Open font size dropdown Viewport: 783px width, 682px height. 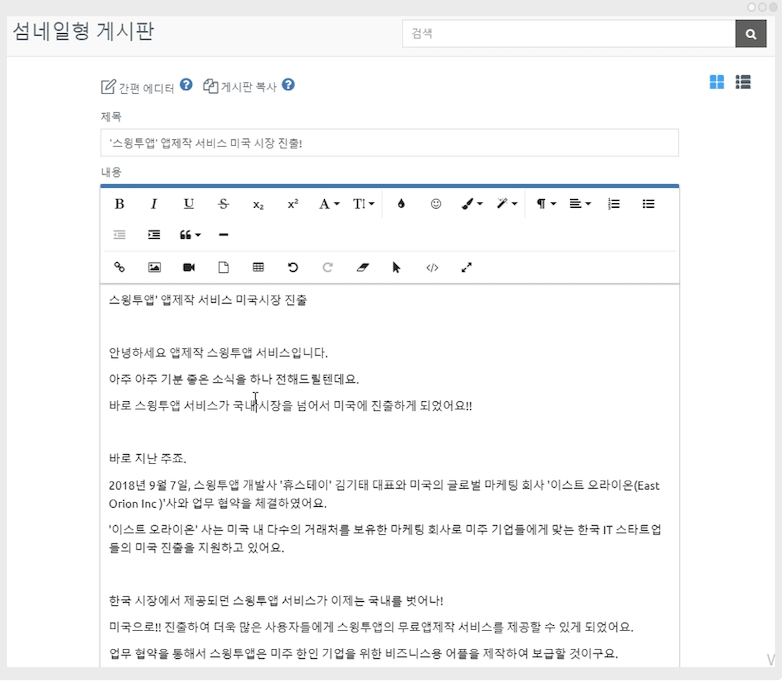click(364, 204)
